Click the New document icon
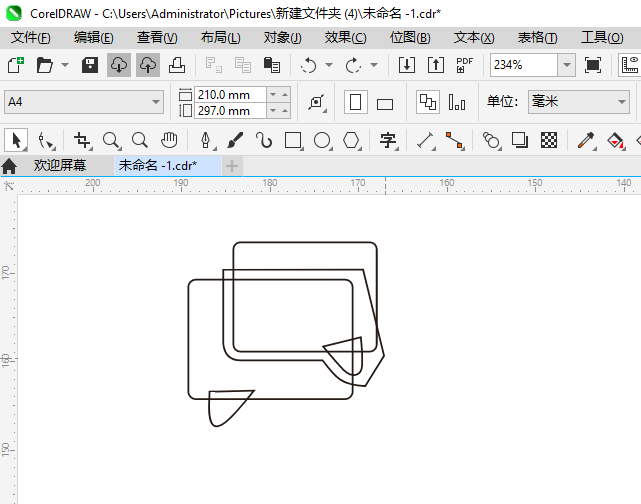The height and width of the screenshot is (504, 641). coord(16,65)
